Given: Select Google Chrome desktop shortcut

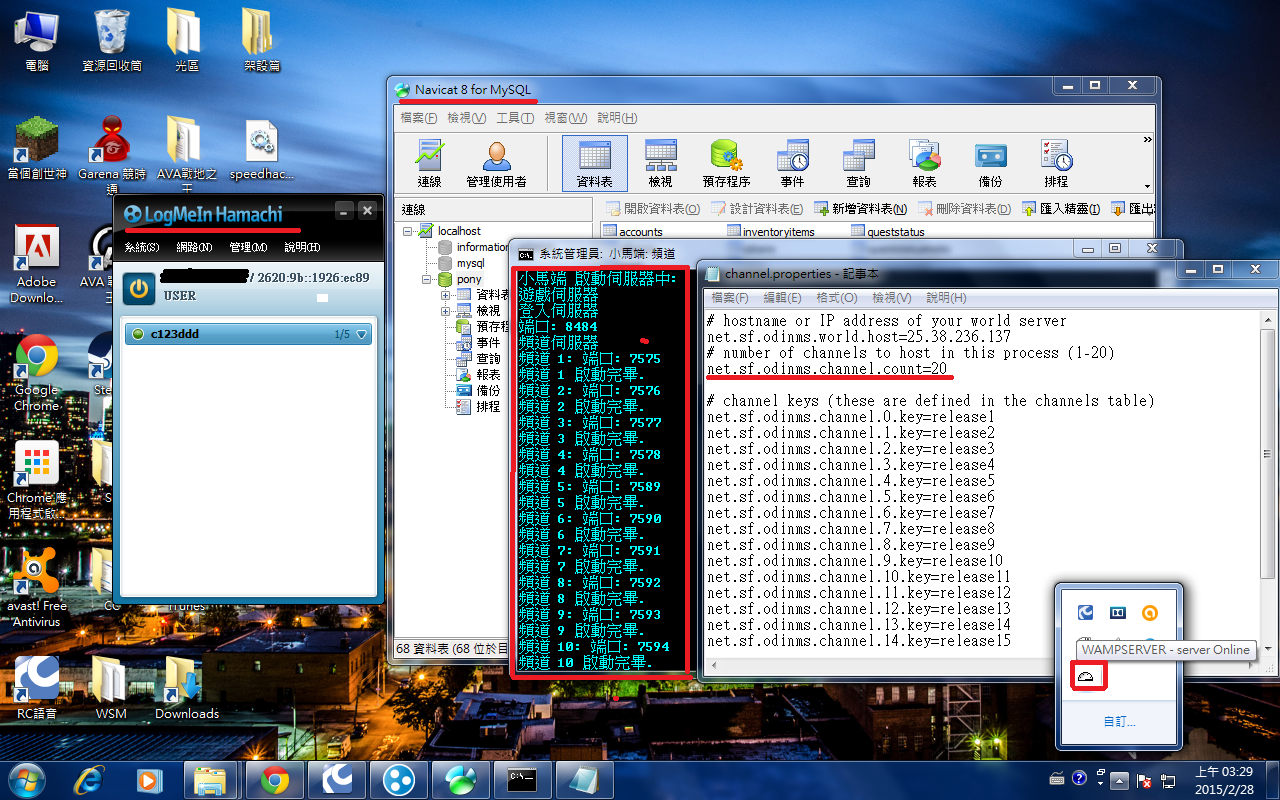Looking at the screenshot, I should 37,373.
